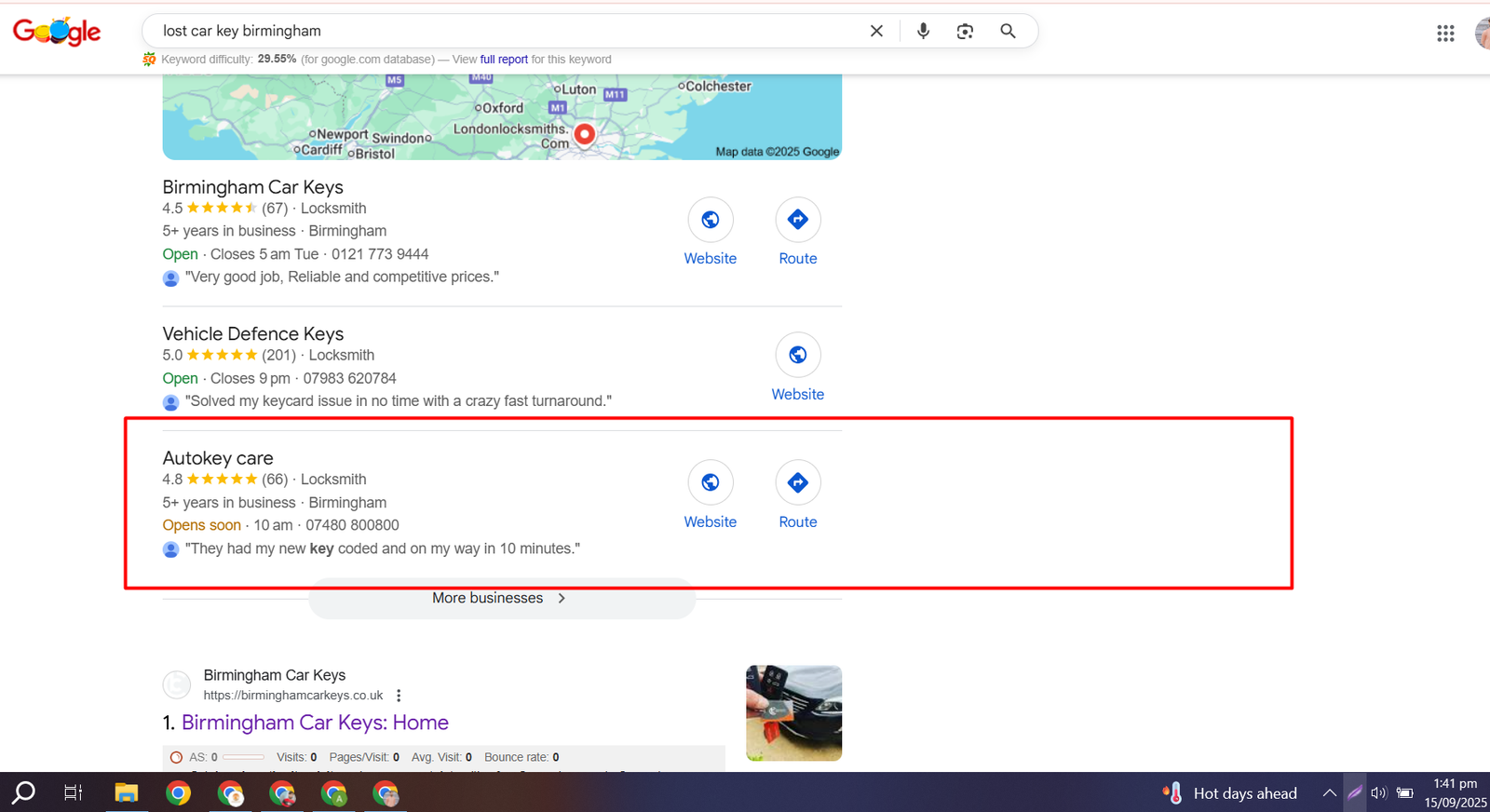The image size is (1490, 812).
Task: Open Autokey care website globe icon
Action: click(x=710, y=482)
